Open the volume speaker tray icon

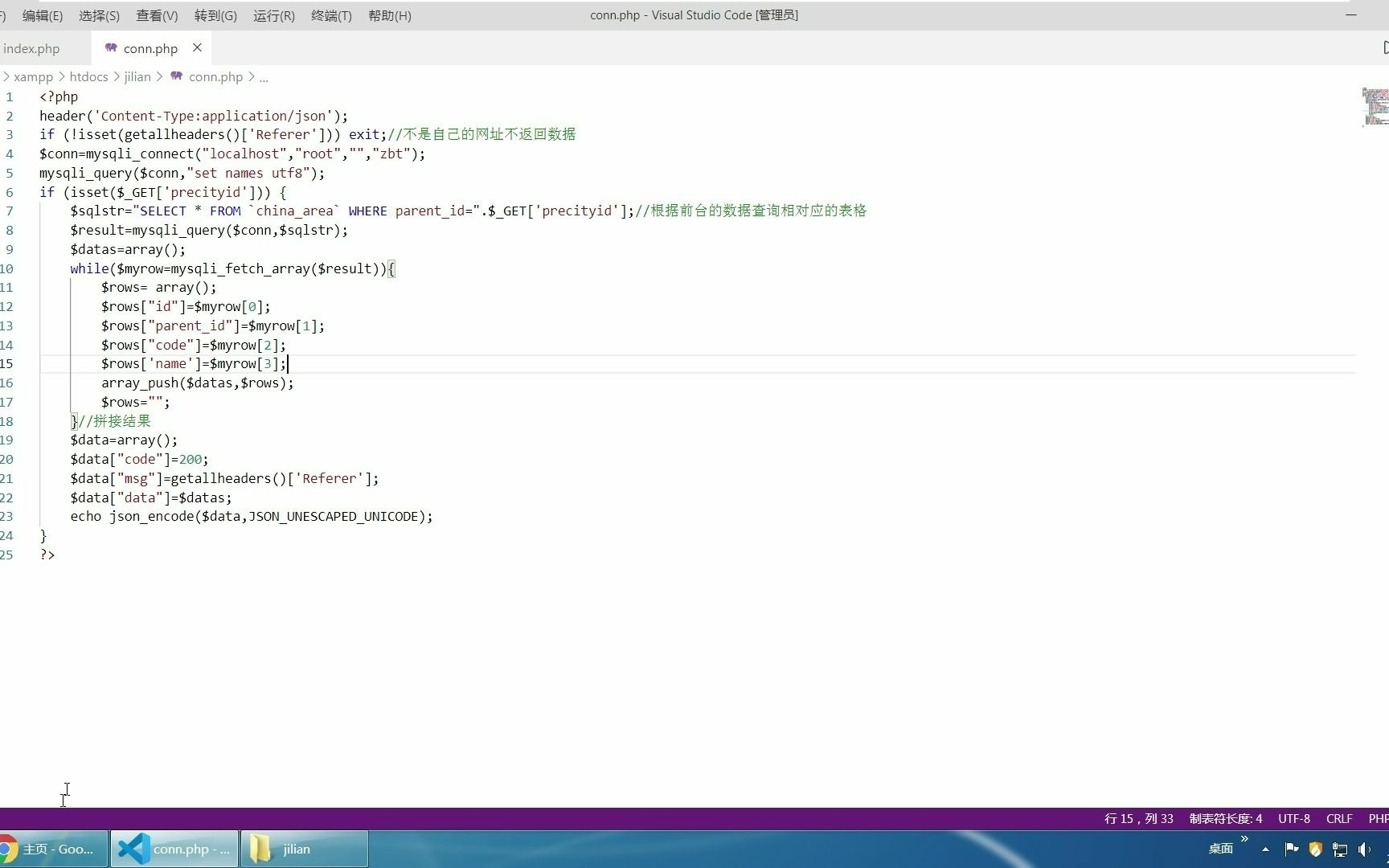(1364, 850)
